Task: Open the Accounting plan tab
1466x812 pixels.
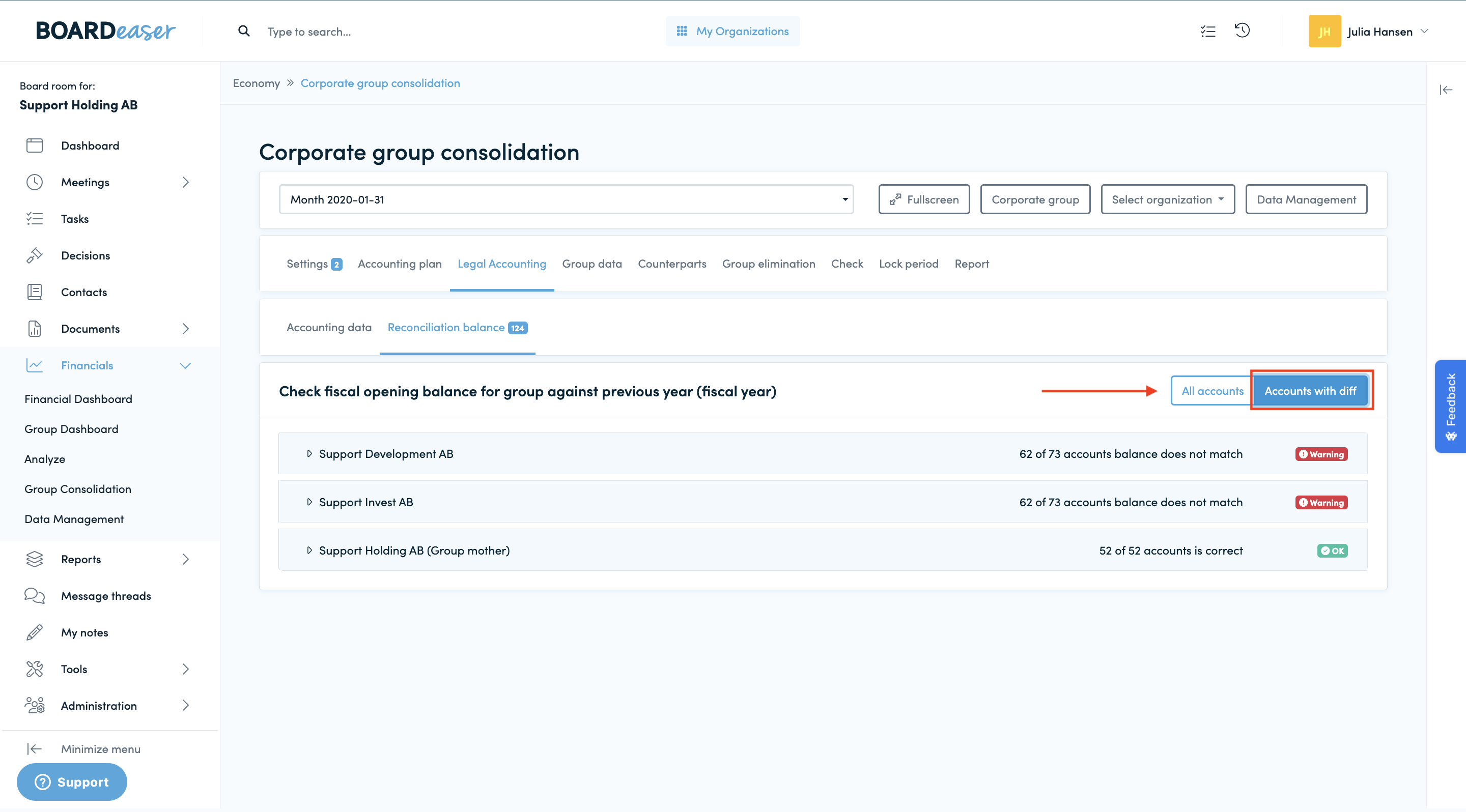Action: 400,264
